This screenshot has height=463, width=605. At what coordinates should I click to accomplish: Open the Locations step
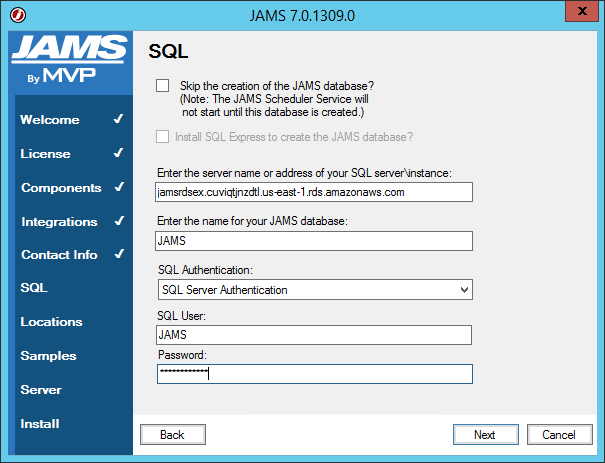51,322
